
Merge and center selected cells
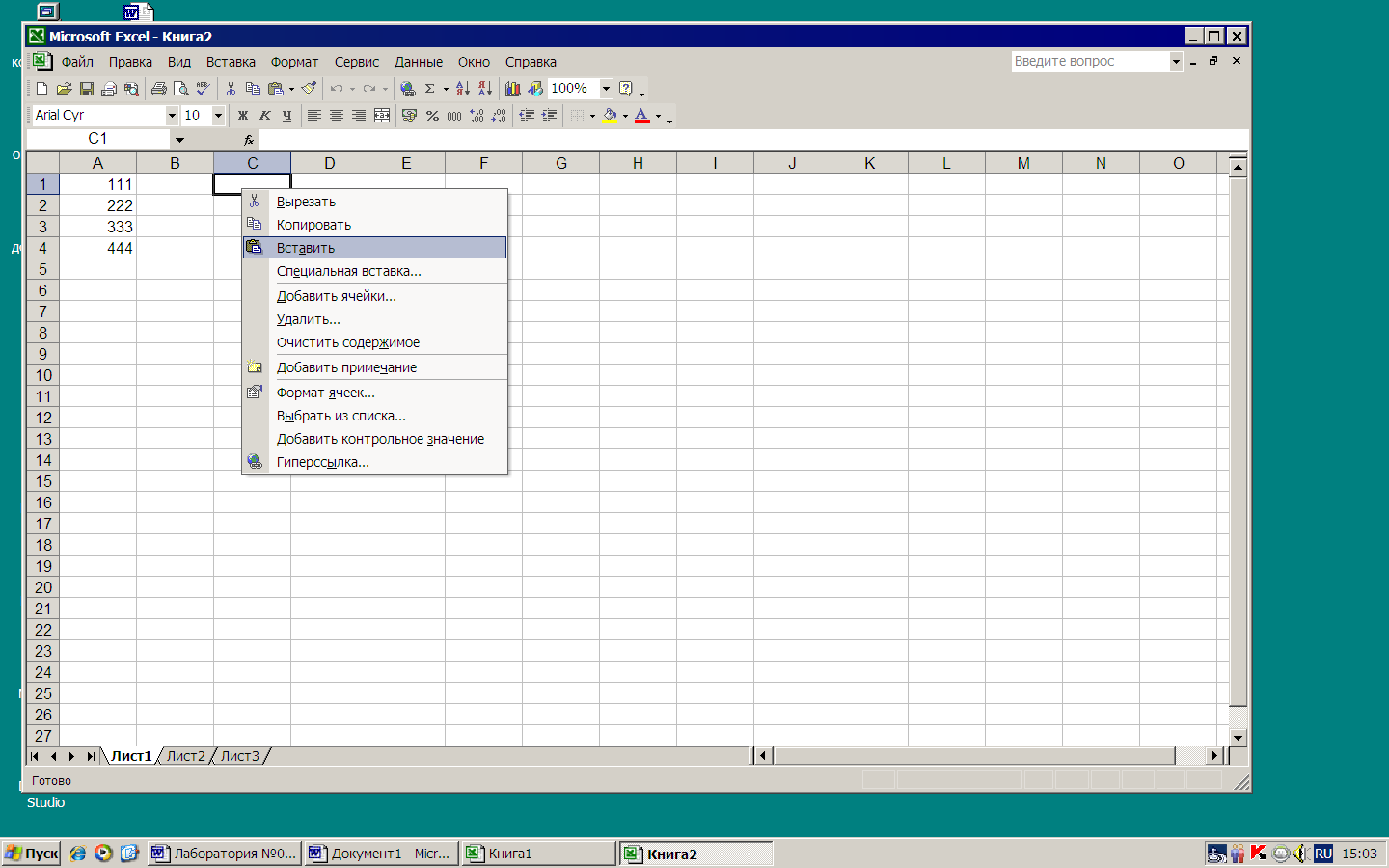pos(382,116)
